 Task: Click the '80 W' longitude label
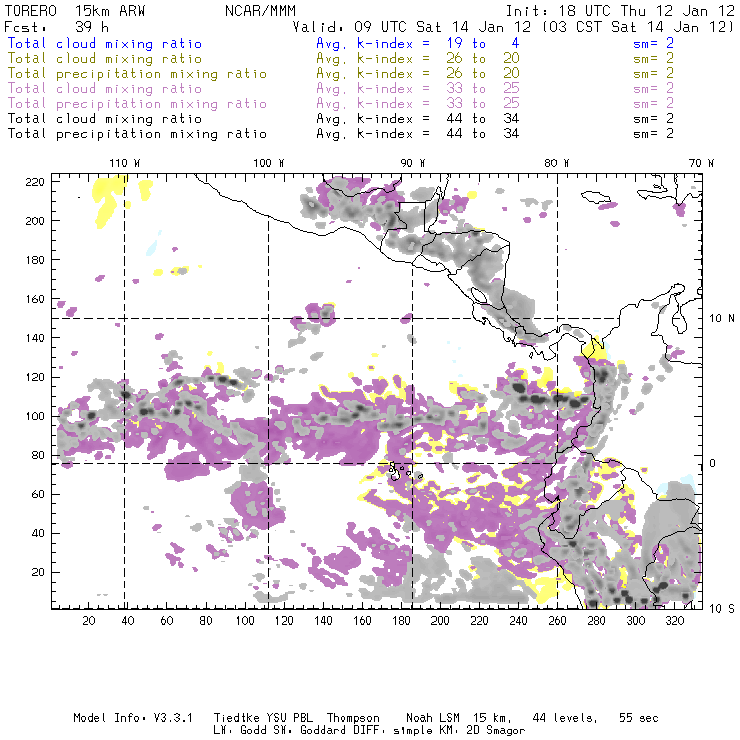point(556,163)
